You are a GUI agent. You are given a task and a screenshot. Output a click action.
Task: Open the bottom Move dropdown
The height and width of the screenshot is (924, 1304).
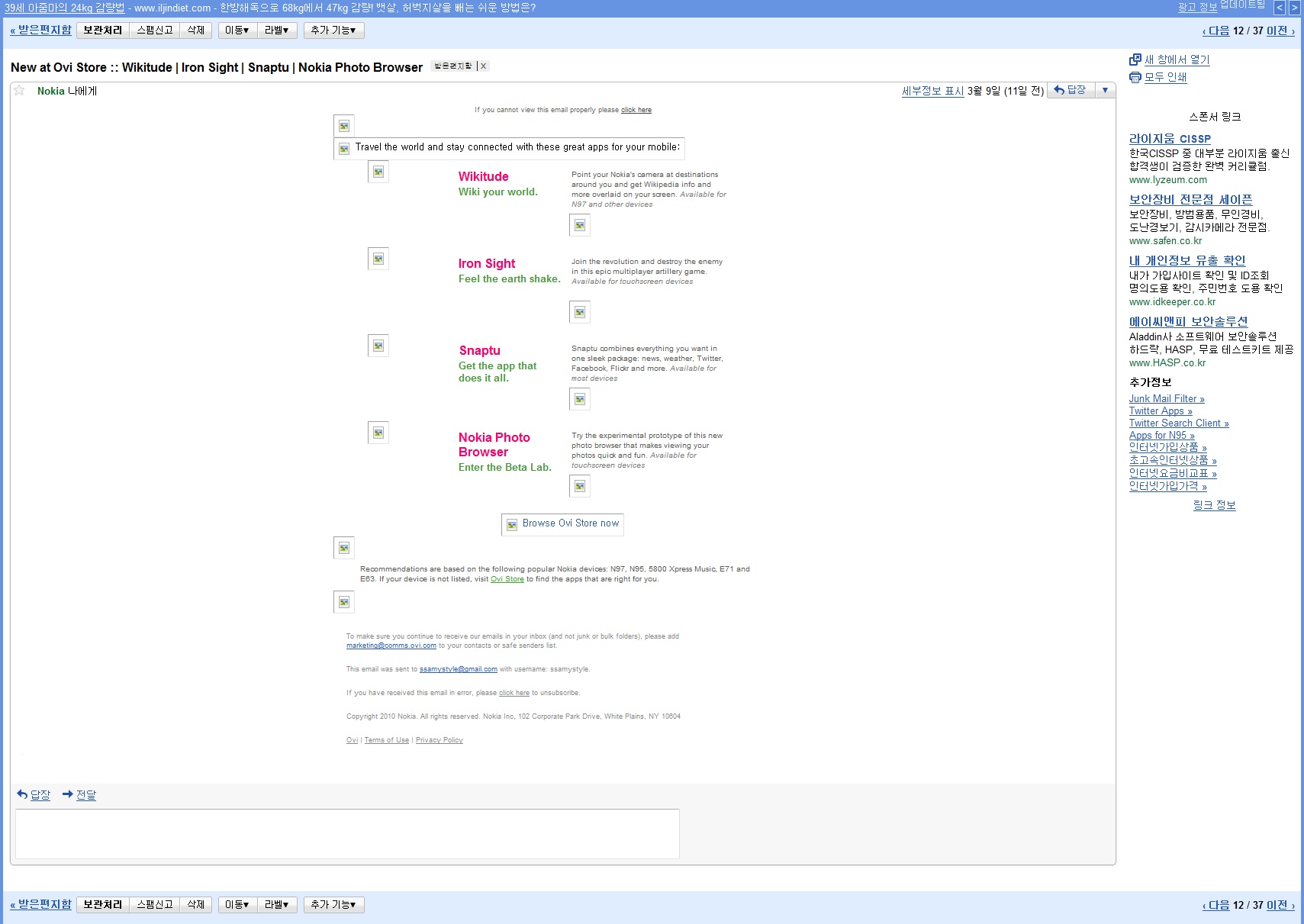click(x=237, y=905)
